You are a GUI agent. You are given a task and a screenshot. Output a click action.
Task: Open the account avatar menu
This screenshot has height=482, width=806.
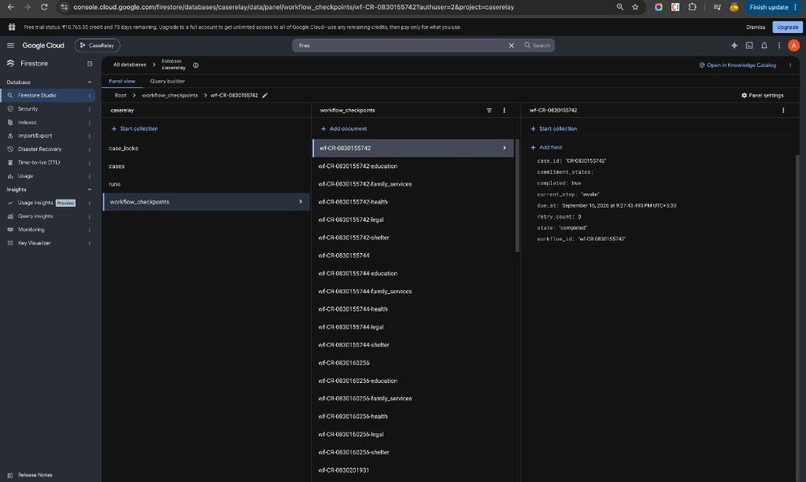click(793, 45)
